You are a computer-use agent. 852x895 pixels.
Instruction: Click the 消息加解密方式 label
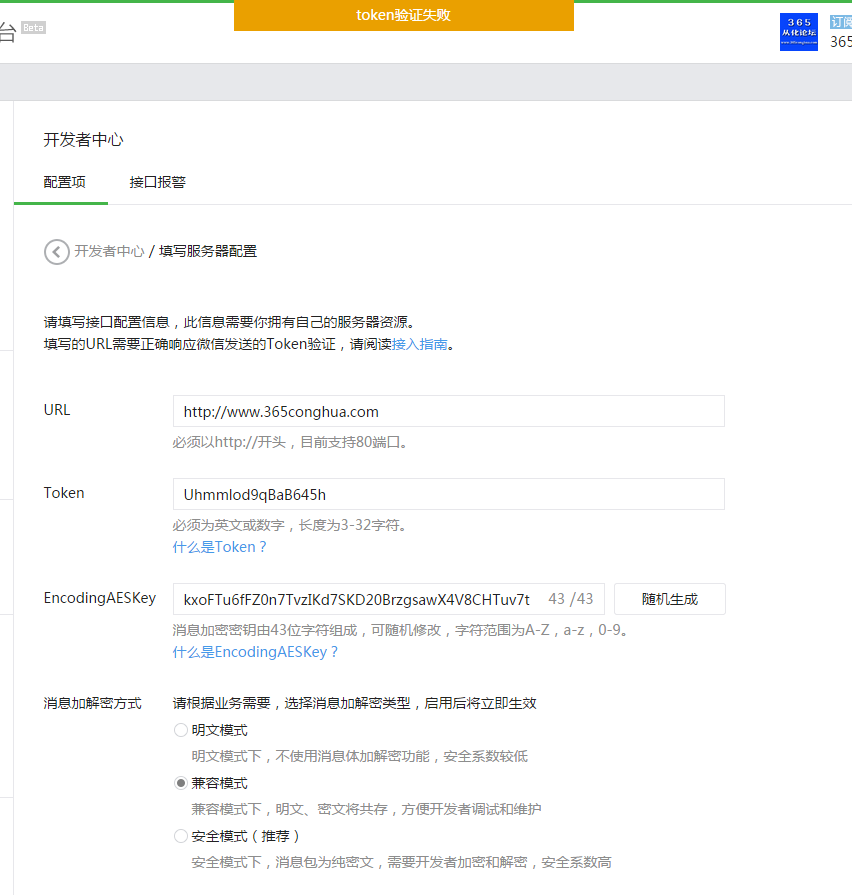coord(92,703)
